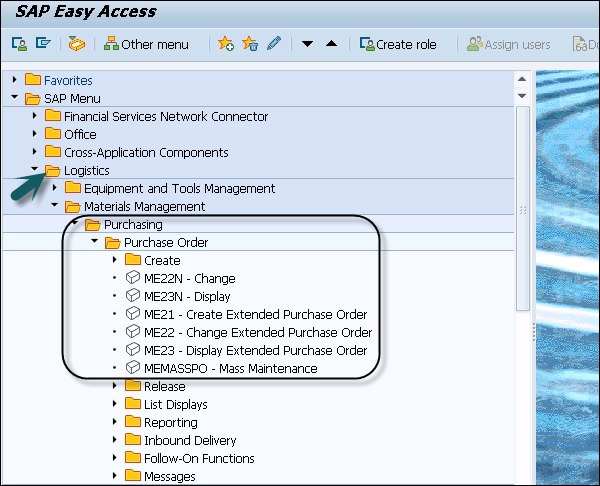Expand the Favorites folder

point(14,80)
